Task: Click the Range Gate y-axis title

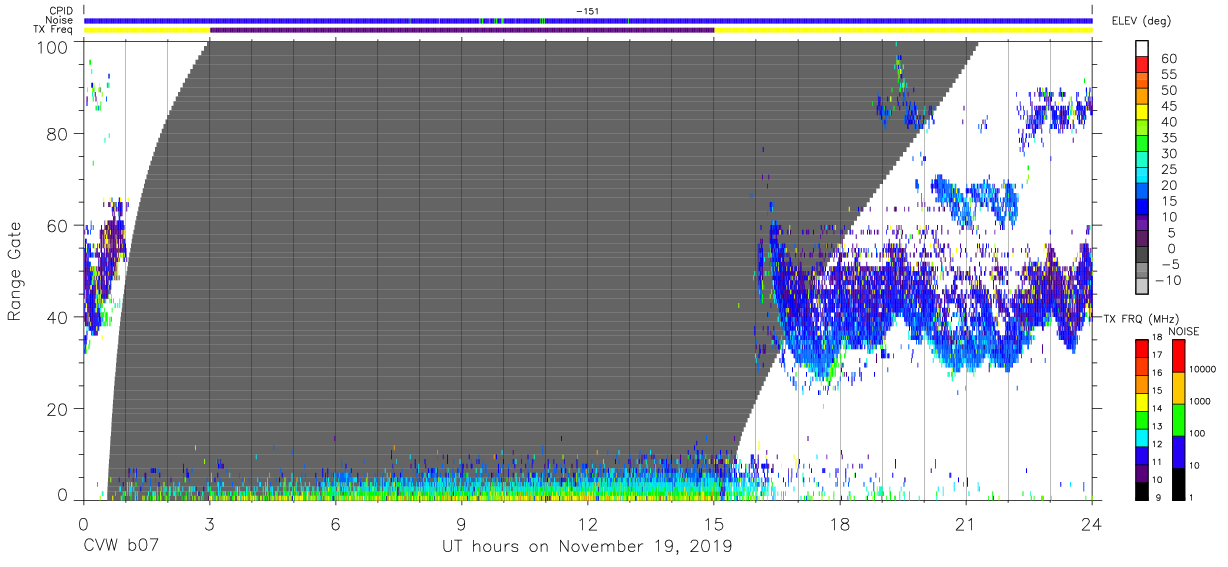Action: click(15, 272)
